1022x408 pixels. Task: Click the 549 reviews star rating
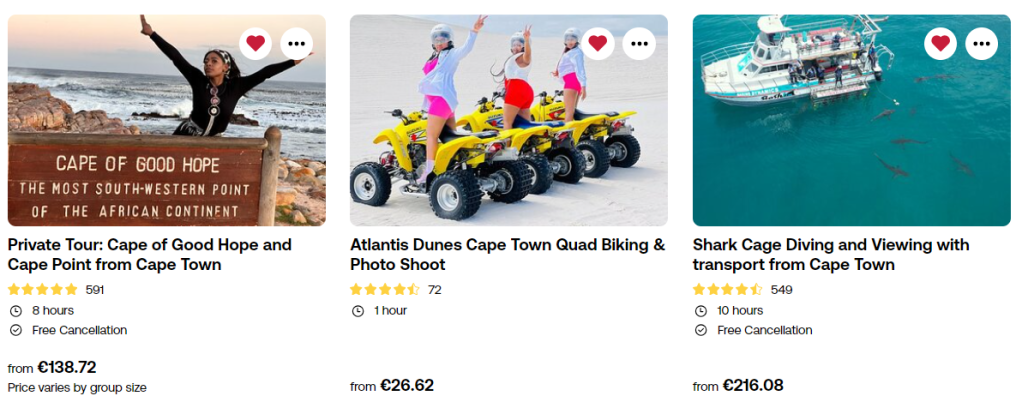[x=728, y=290]
